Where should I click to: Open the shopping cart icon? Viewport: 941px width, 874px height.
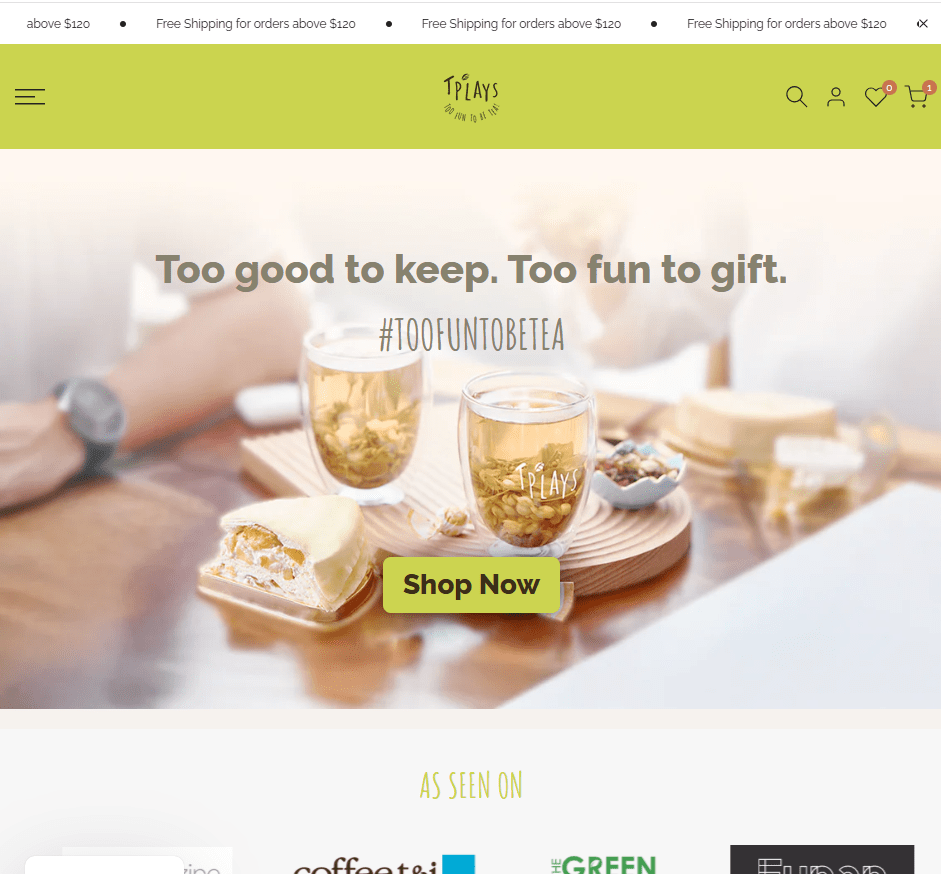pyautogui.click(x=916, y=97)
